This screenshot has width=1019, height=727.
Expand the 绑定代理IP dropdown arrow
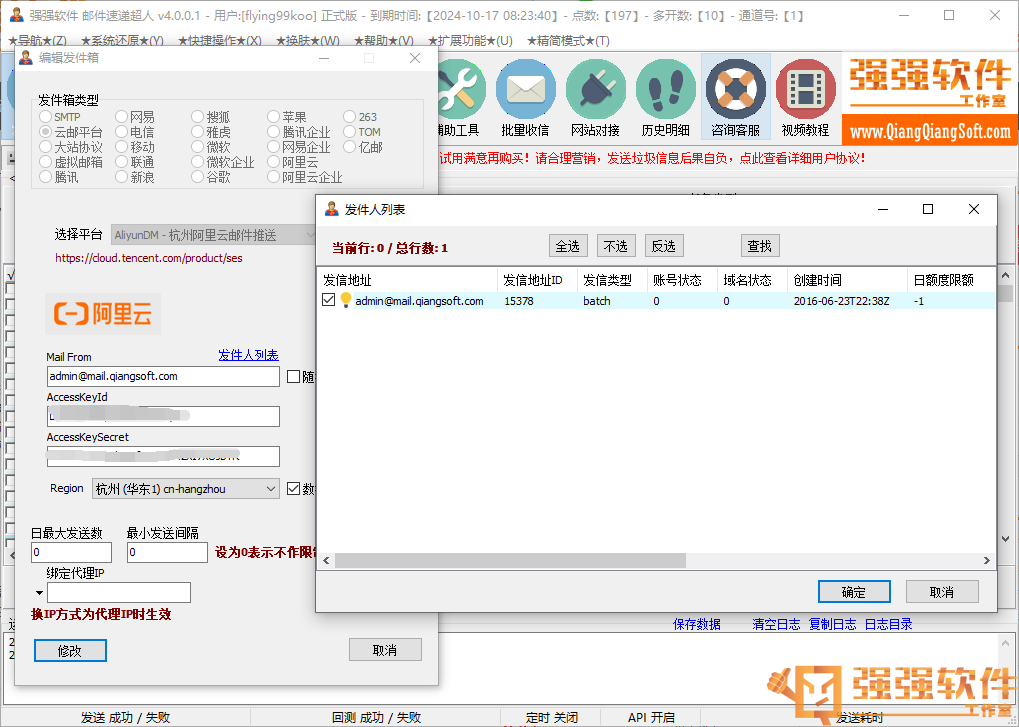click(40, 593)
